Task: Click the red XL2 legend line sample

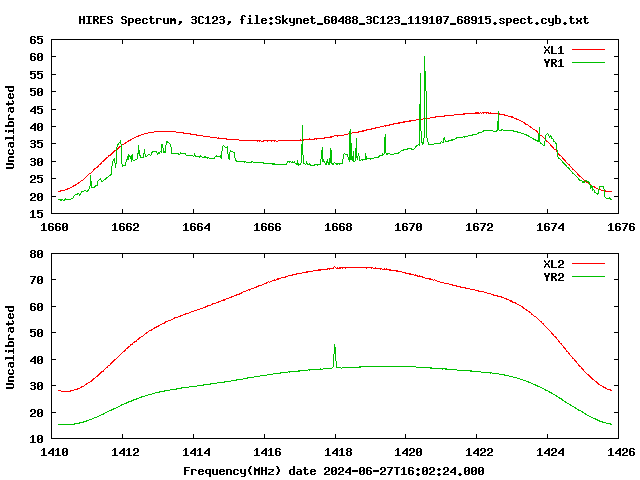Action: coord(588,264)
